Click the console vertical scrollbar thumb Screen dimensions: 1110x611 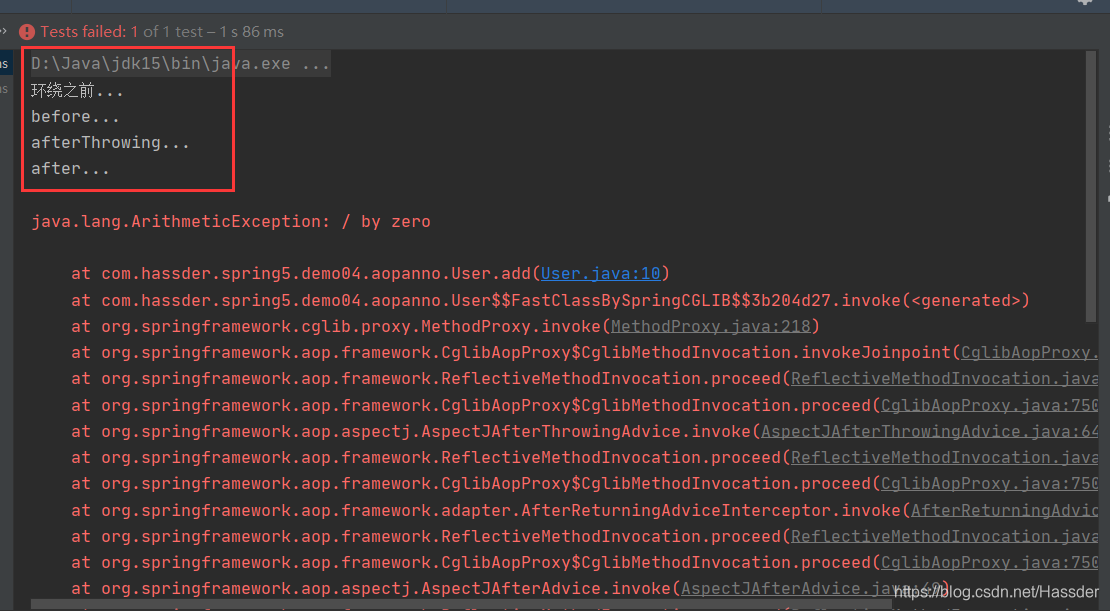[x=1091, y=186]
